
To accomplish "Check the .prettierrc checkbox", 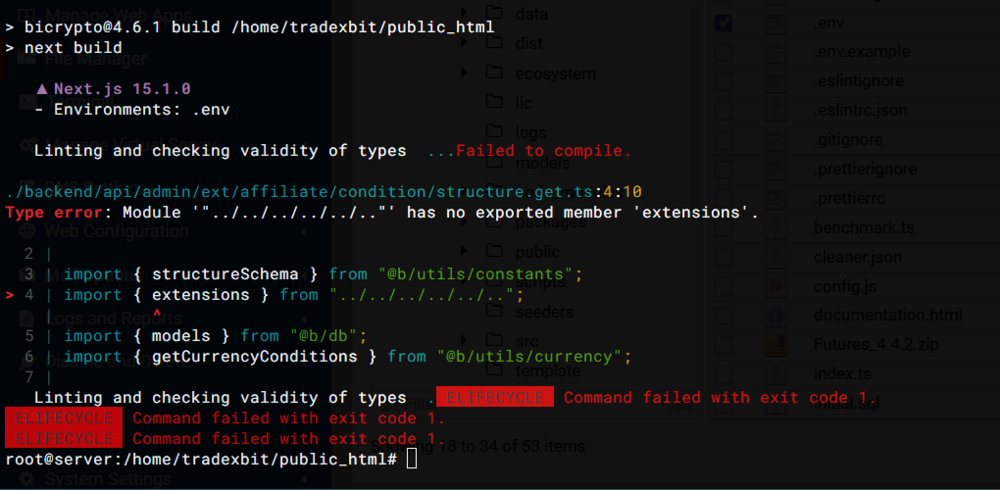I will click(x=723, y=198).
